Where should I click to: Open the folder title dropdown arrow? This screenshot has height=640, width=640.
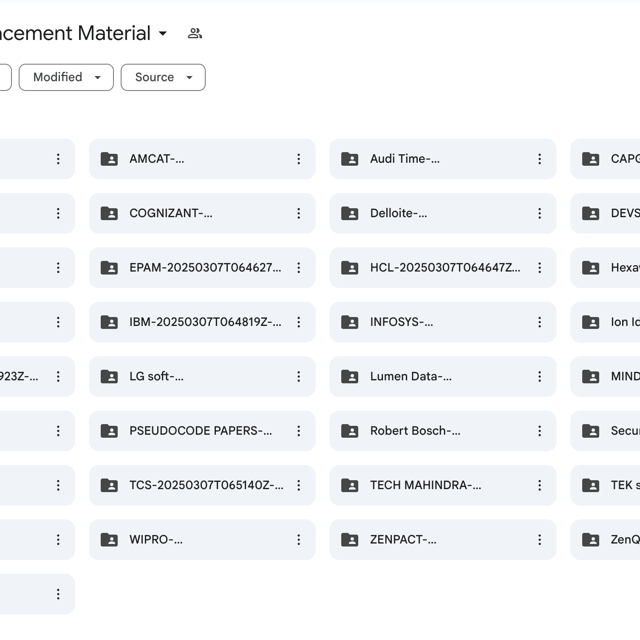163,33
